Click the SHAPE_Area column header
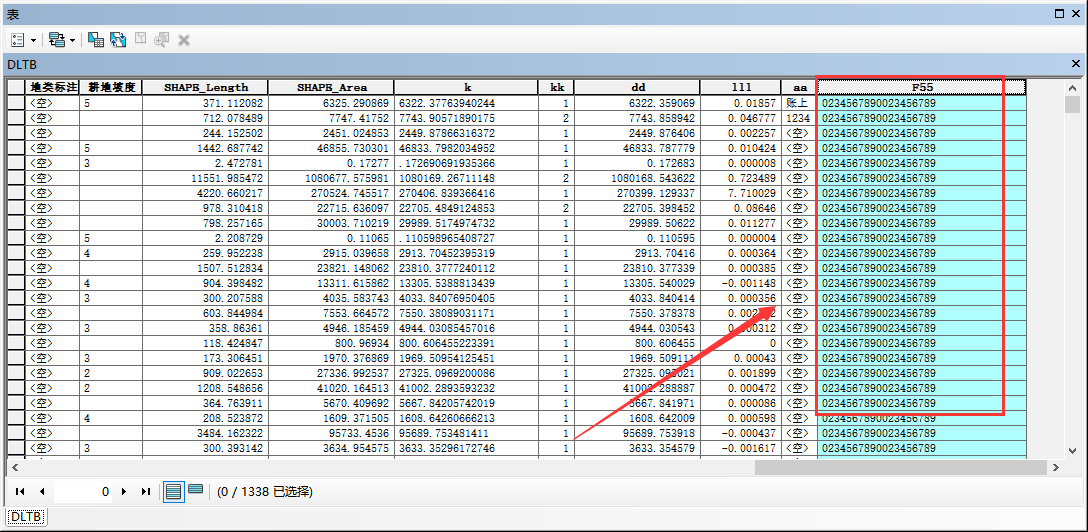1088x532 pixels. point(331,87)
